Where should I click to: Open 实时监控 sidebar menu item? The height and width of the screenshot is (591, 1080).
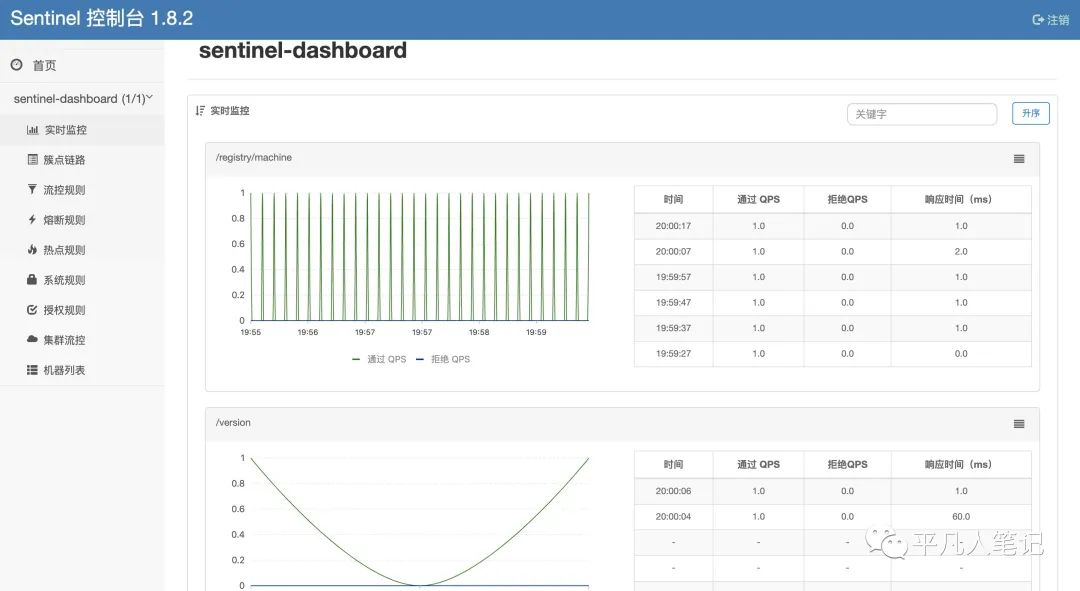pos(82,129)
